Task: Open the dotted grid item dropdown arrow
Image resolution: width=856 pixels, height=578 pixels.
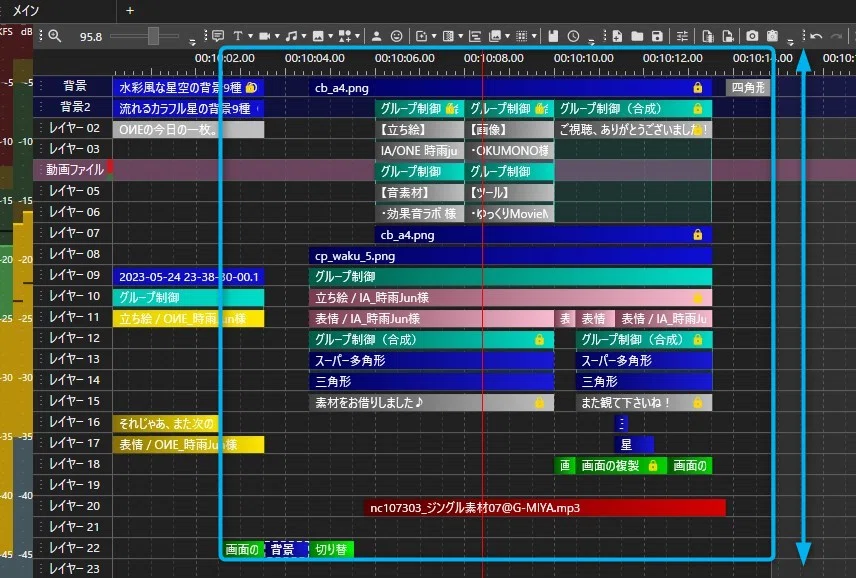Action: [534, 36]
